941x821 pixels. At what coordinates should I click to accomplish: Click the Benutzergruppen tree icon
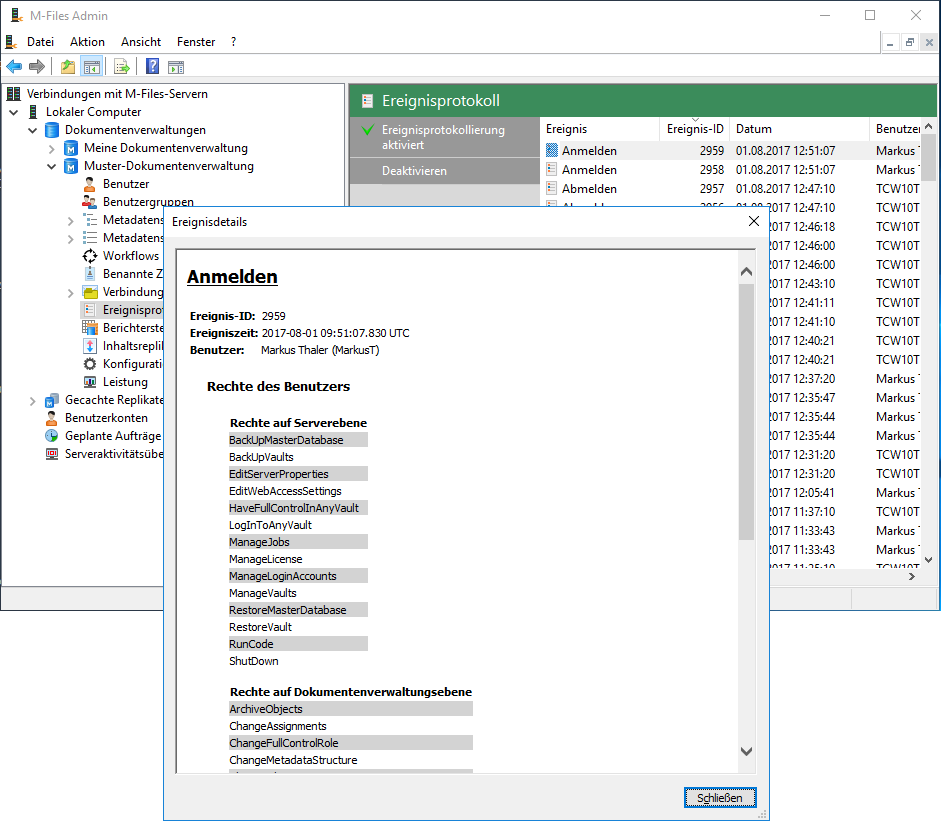(x=89, y=202)
